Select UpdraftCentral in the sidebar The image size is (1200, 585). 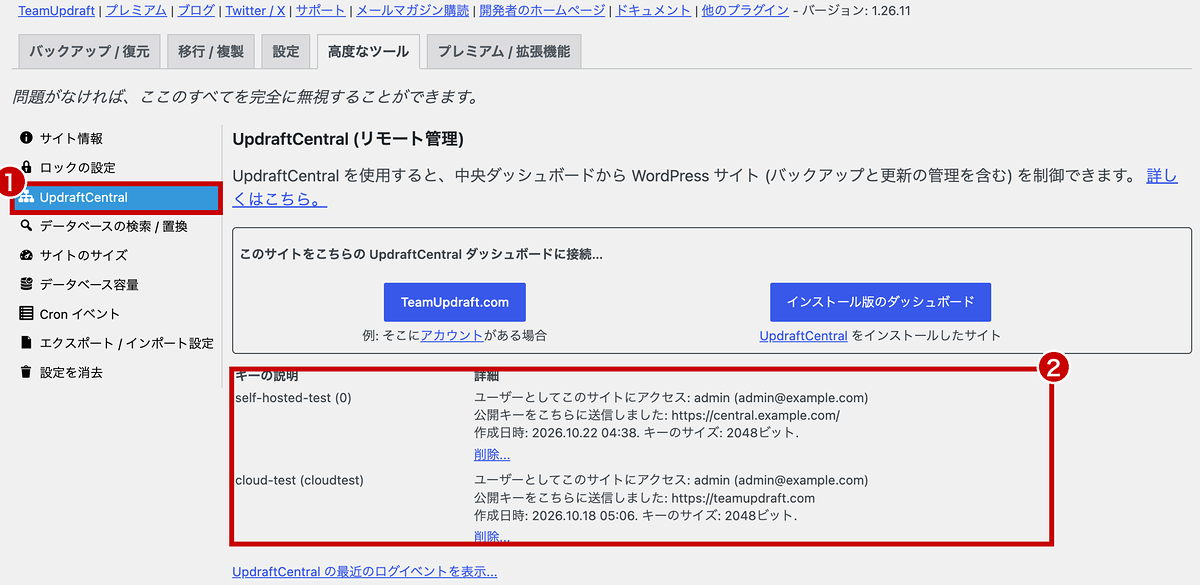click(116, 197)
